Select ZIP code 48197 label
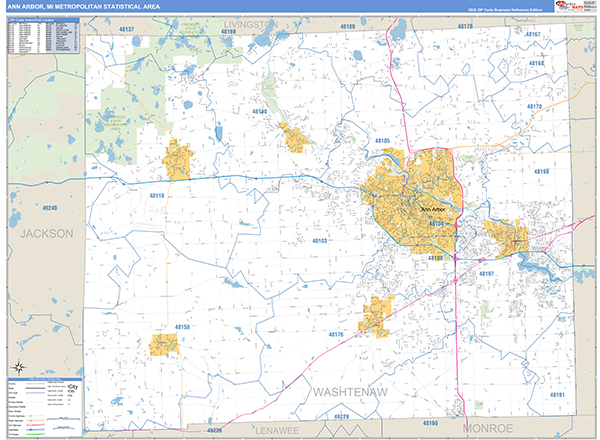The width and height of the screenshot is (600, 440). (487, 273)
